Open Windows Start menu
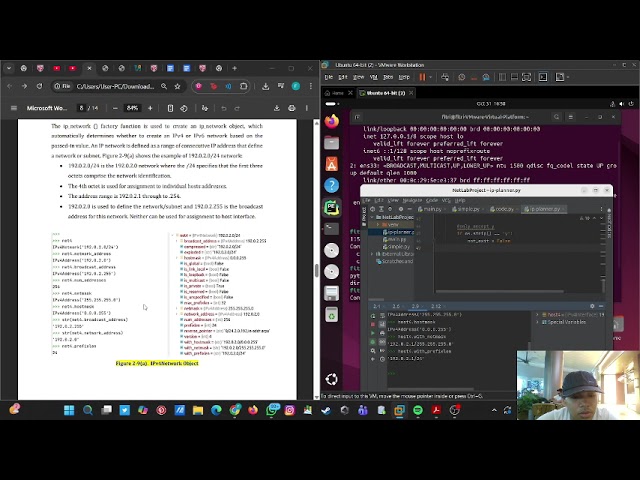Image resolution: width=640 pixels, height=480 pixels. pyautogui.click(x=69, y=410)
